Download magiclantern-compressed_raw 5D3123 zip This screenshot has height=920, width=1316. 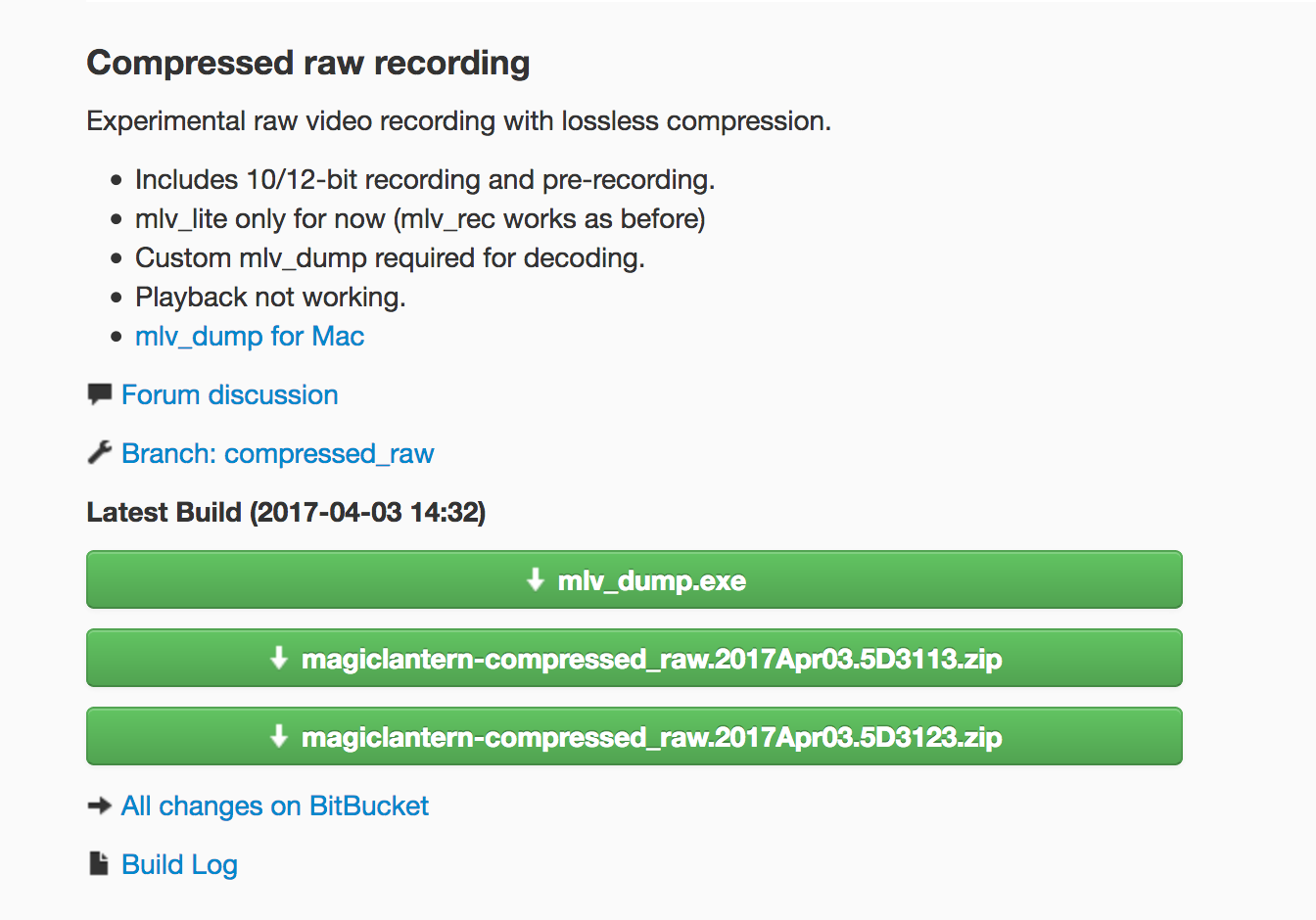(x=634, y=736)
